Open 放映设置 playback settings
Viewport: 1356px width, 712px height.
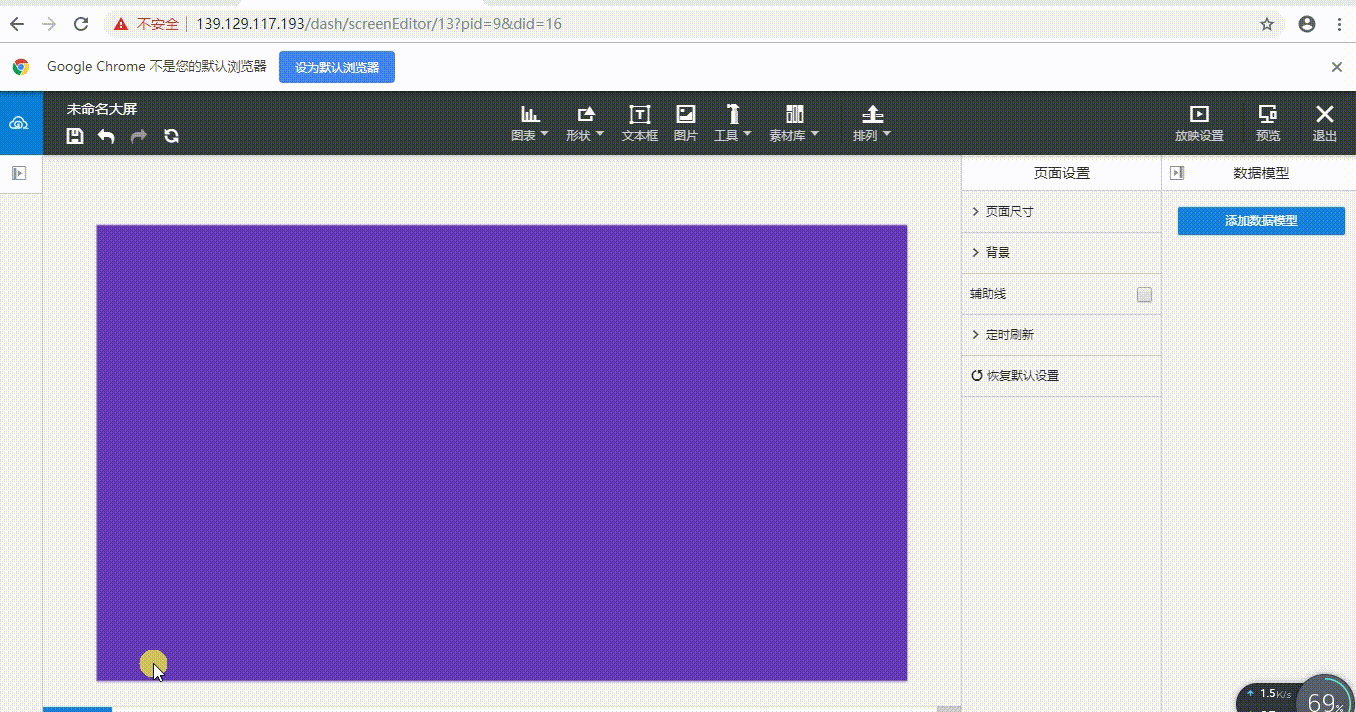pos(1199,124)
